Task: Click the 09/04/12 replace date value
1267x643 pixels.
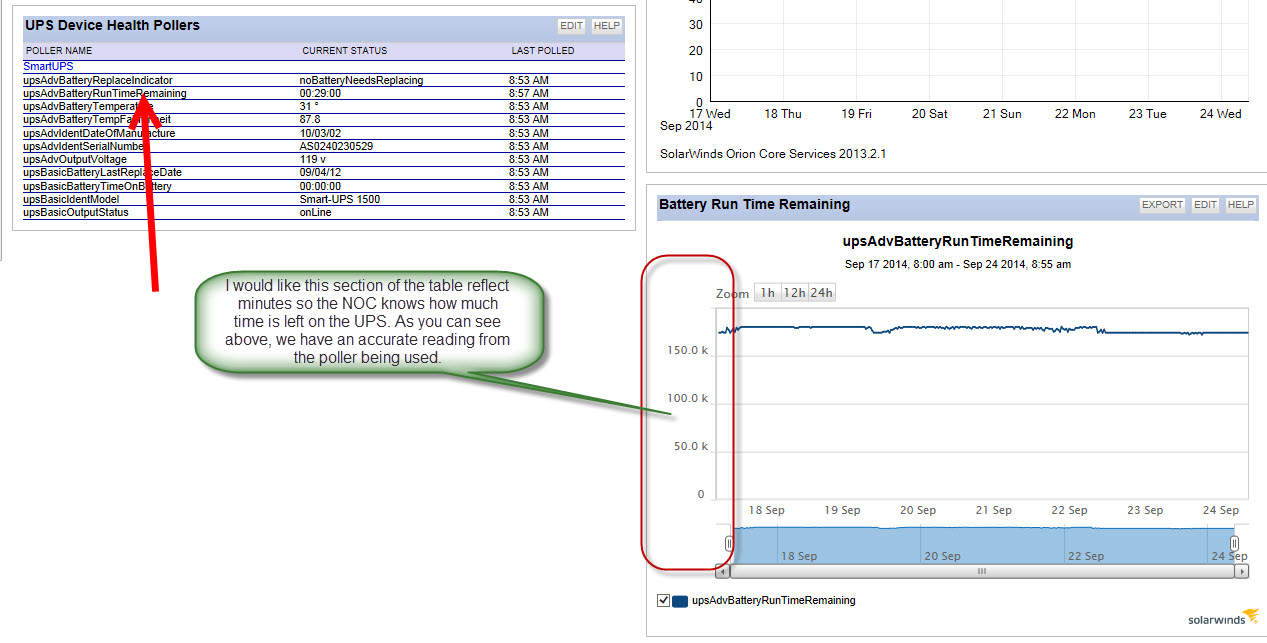Action: (x=320, y=173)
